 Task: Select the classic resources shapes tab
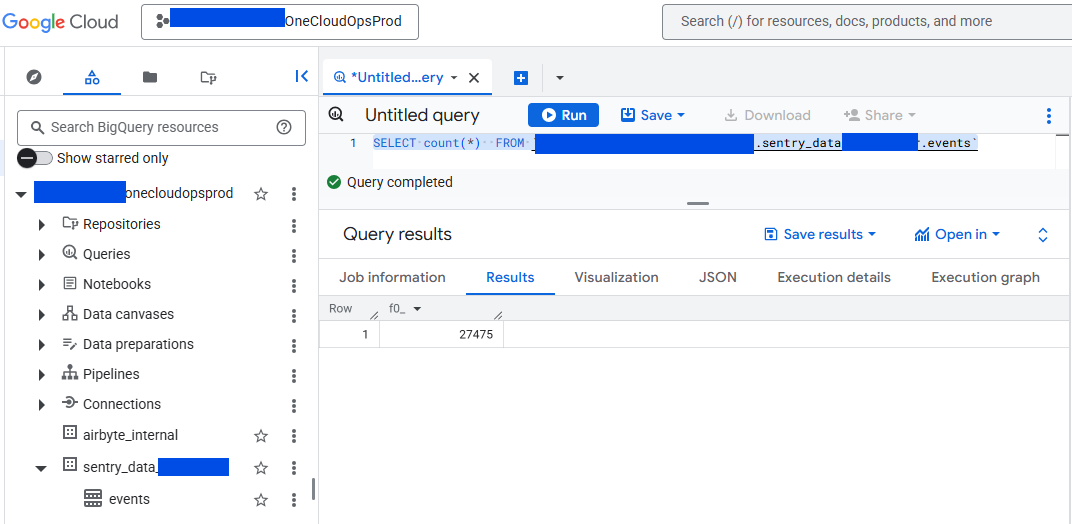(92, 77)
